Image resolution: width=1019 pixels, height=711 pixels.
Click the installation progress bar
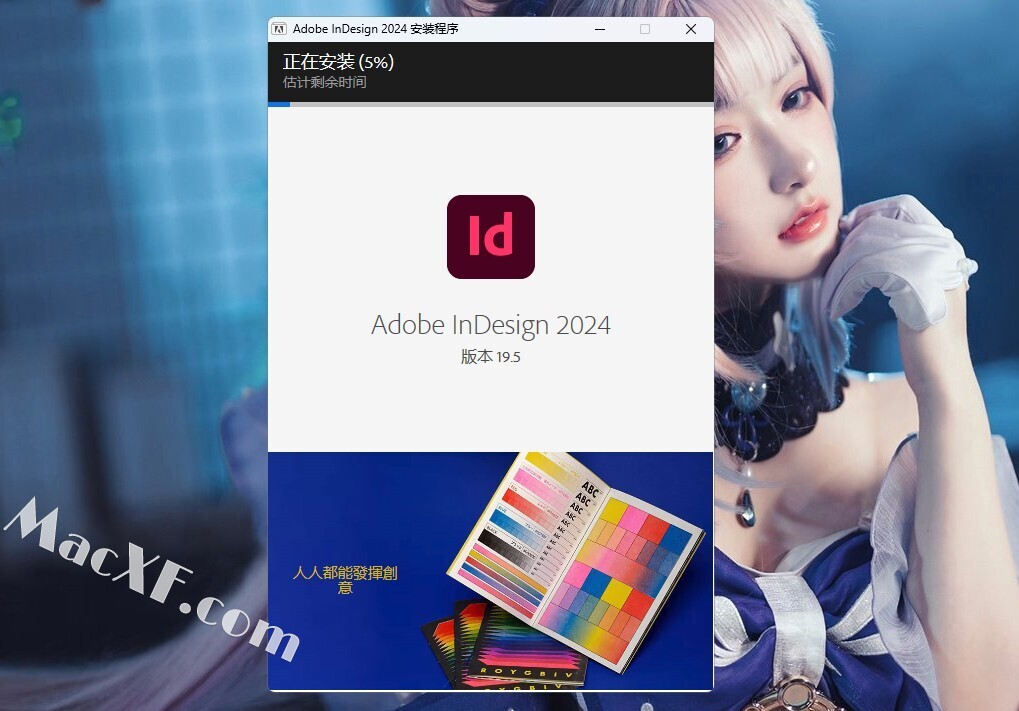click(x=491, y=104)
